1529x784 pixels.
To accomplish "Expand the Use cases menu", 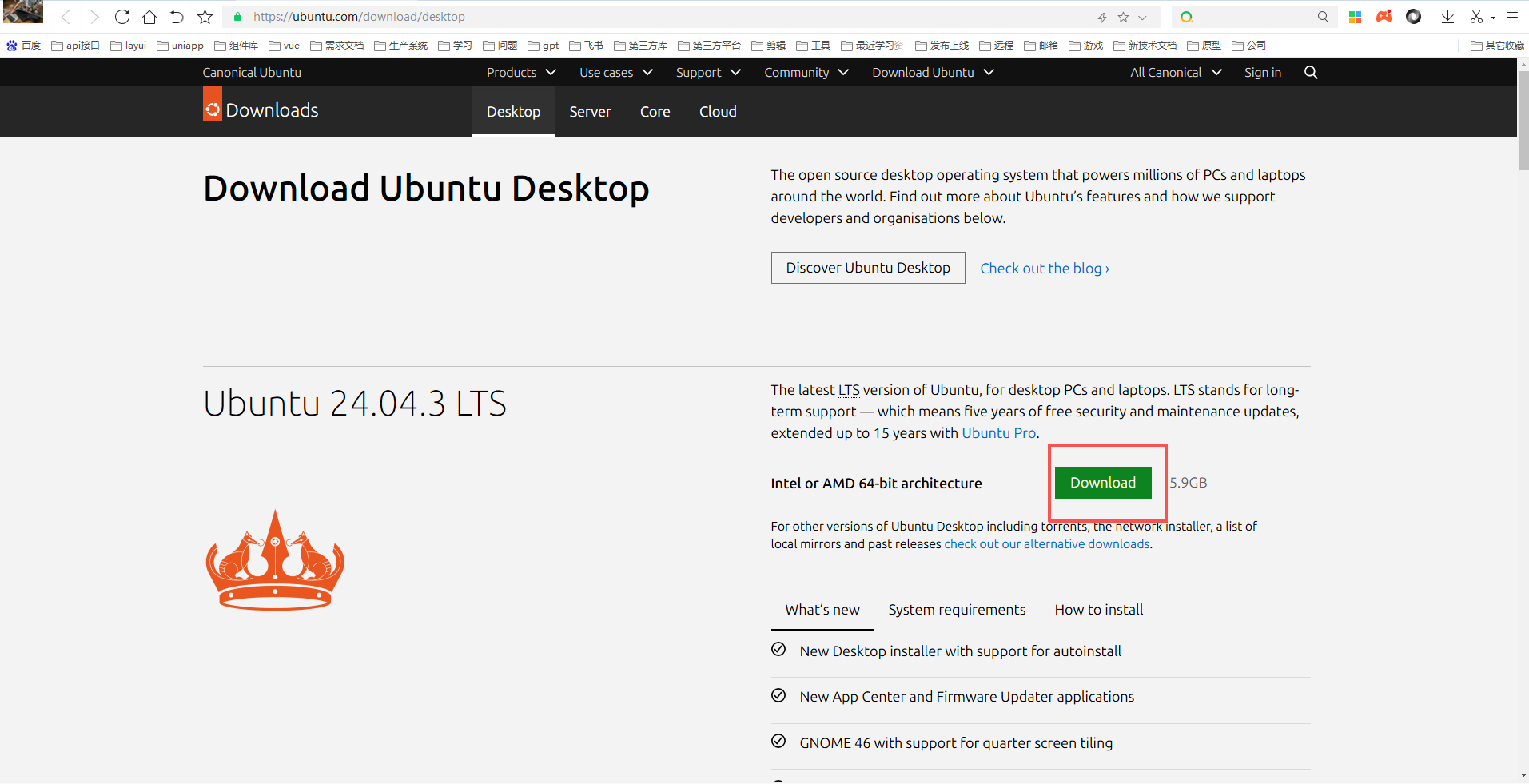I will tap(616, 72).
